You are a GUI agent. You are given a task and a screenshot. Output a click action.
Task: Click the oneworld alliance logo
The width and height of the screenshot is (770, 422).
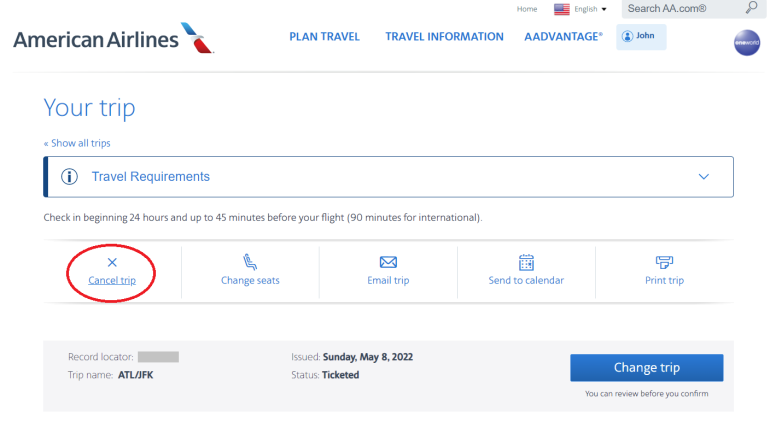(x=746, y=44)
